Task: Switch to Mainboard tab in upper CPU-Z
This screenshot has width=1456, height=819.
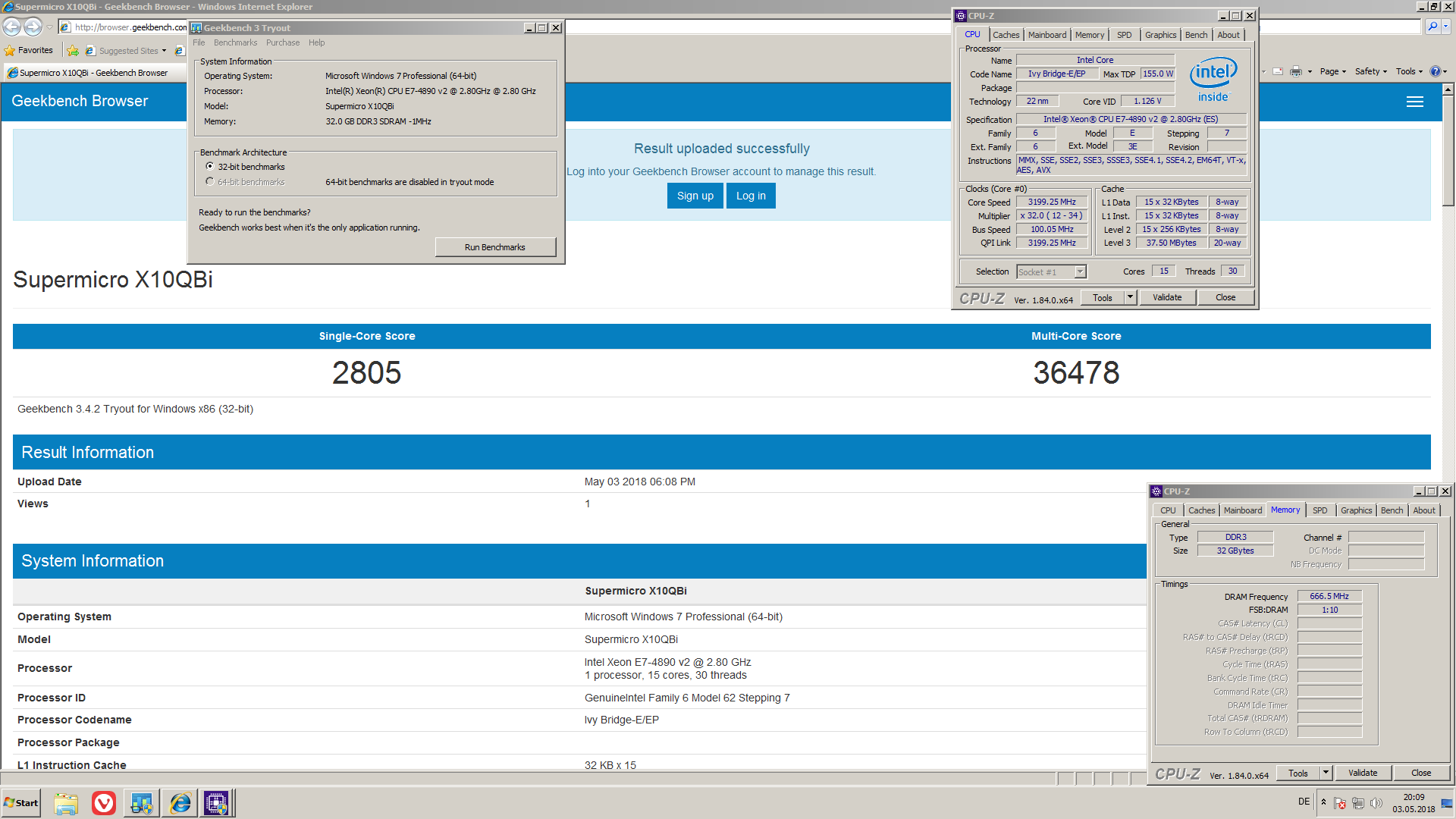Action: pos(1047,35)
